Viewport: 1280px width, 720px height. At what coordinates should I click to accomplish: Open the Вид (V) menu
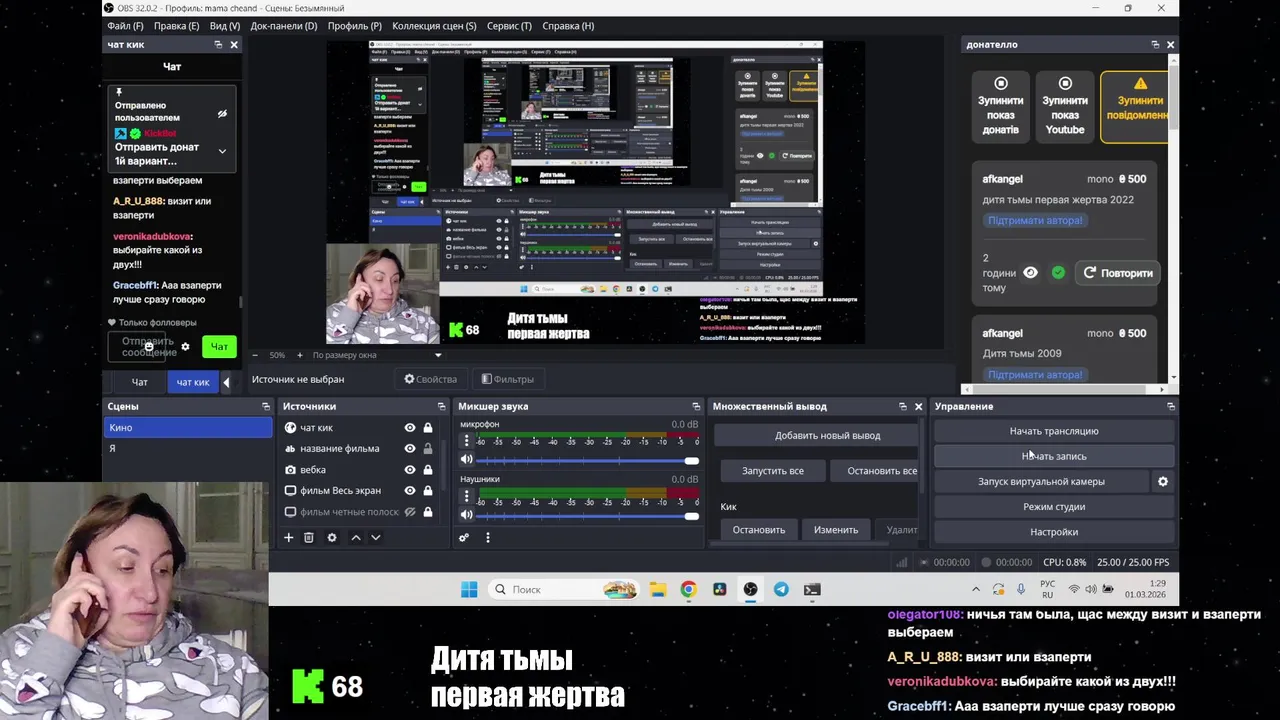coord(225,26)
